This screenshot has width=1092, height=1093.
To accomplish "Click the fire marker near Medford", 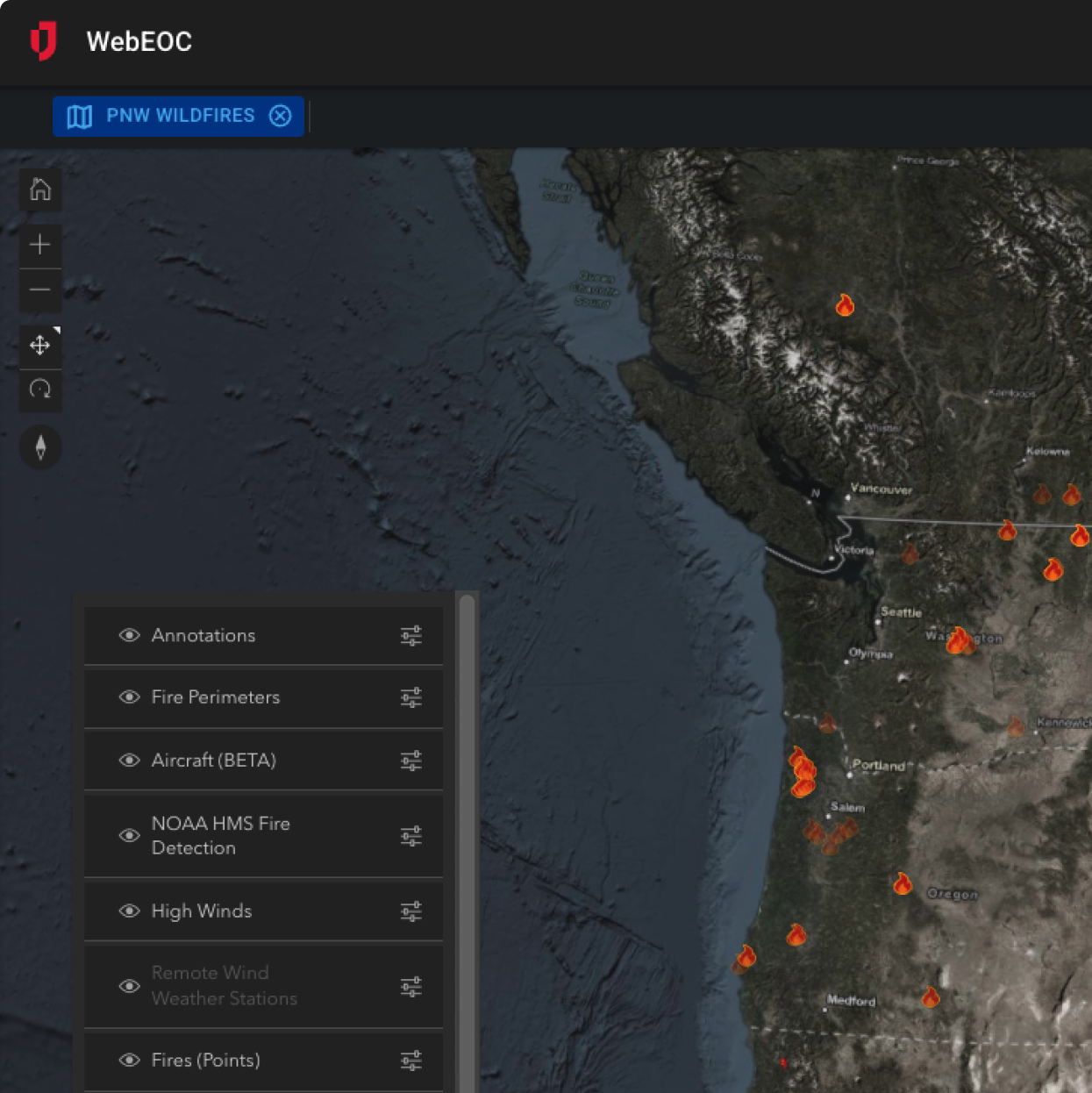I will pyautogui.click(x=930, y=997).
